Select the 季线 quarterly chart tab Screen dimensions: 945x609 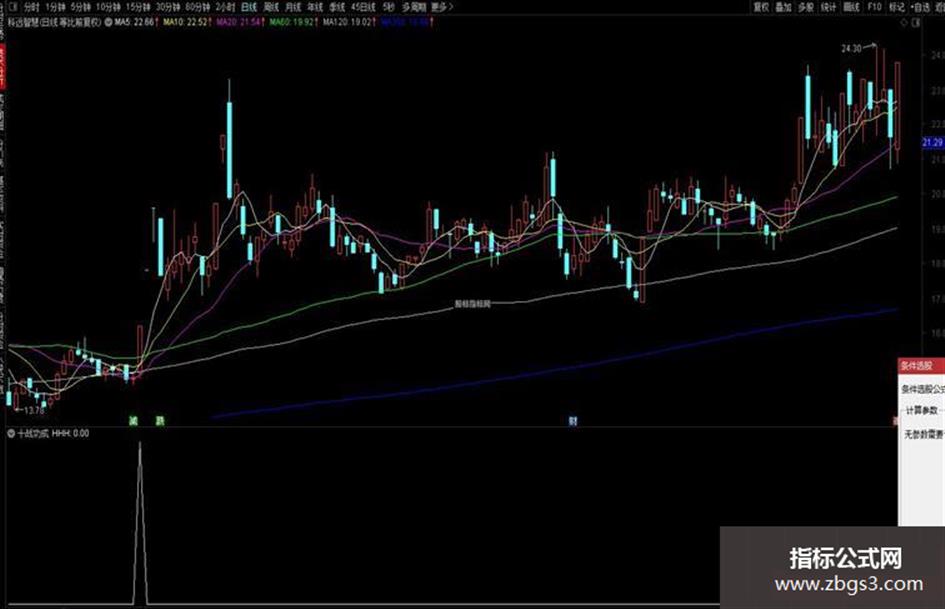click(x=337, y=7)
